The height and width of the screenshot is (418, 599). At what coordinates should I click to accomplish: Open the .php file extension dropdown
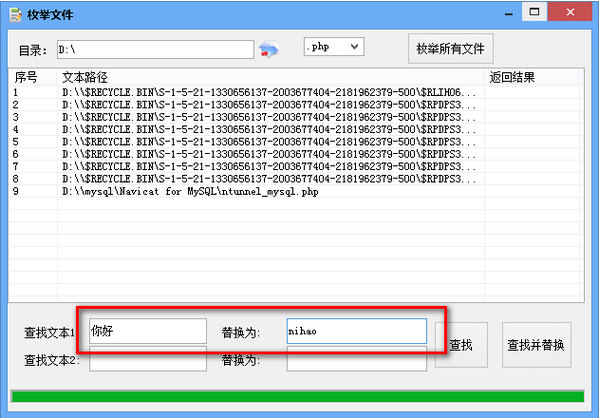(x=334, y=47)
